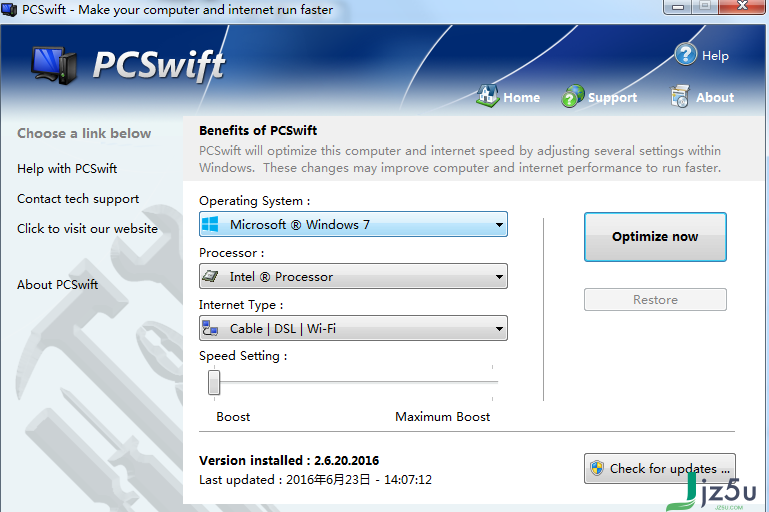Image resolution: width=769 pixels, height=512 pixels.
Task: Minimize the PCSwift window
Action: [x=678, y=7]
